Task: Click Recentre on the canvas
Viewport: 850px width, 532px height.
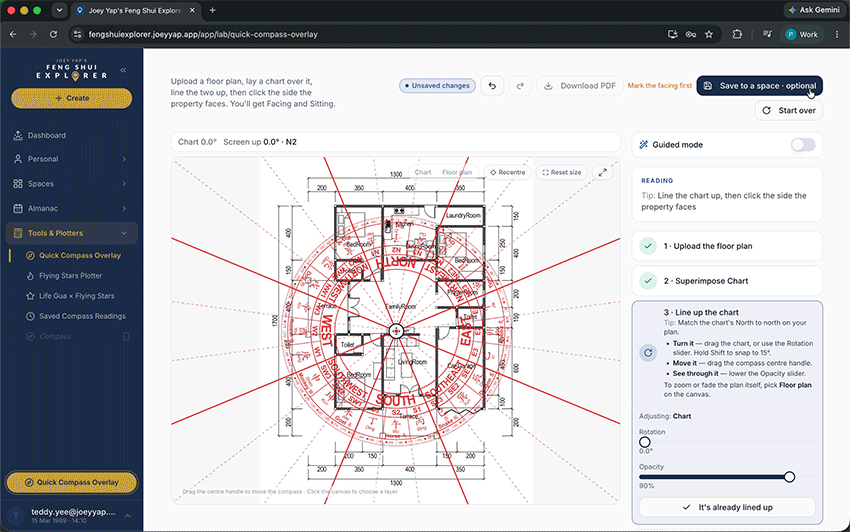Action: tap(507, 172)
